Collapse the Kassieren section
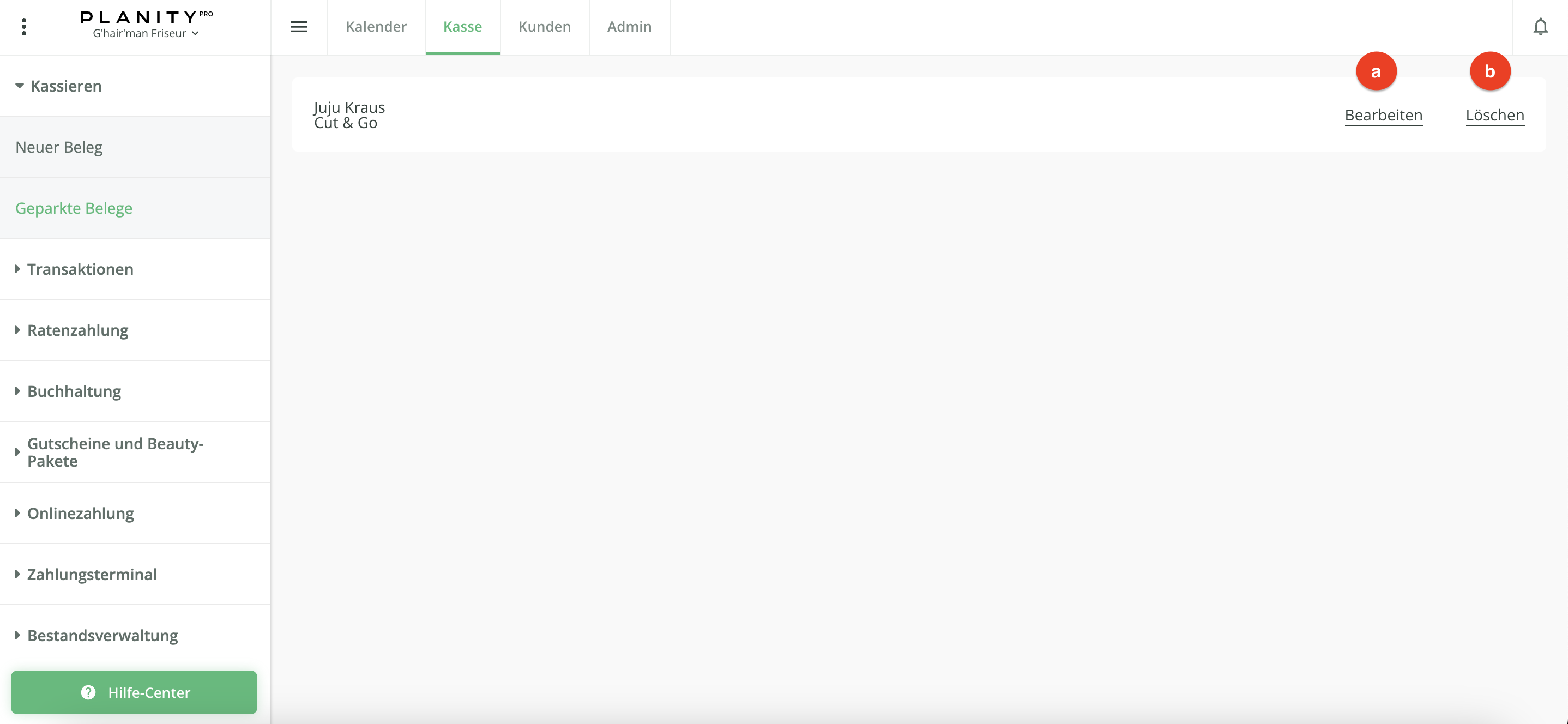 point(66,86)
